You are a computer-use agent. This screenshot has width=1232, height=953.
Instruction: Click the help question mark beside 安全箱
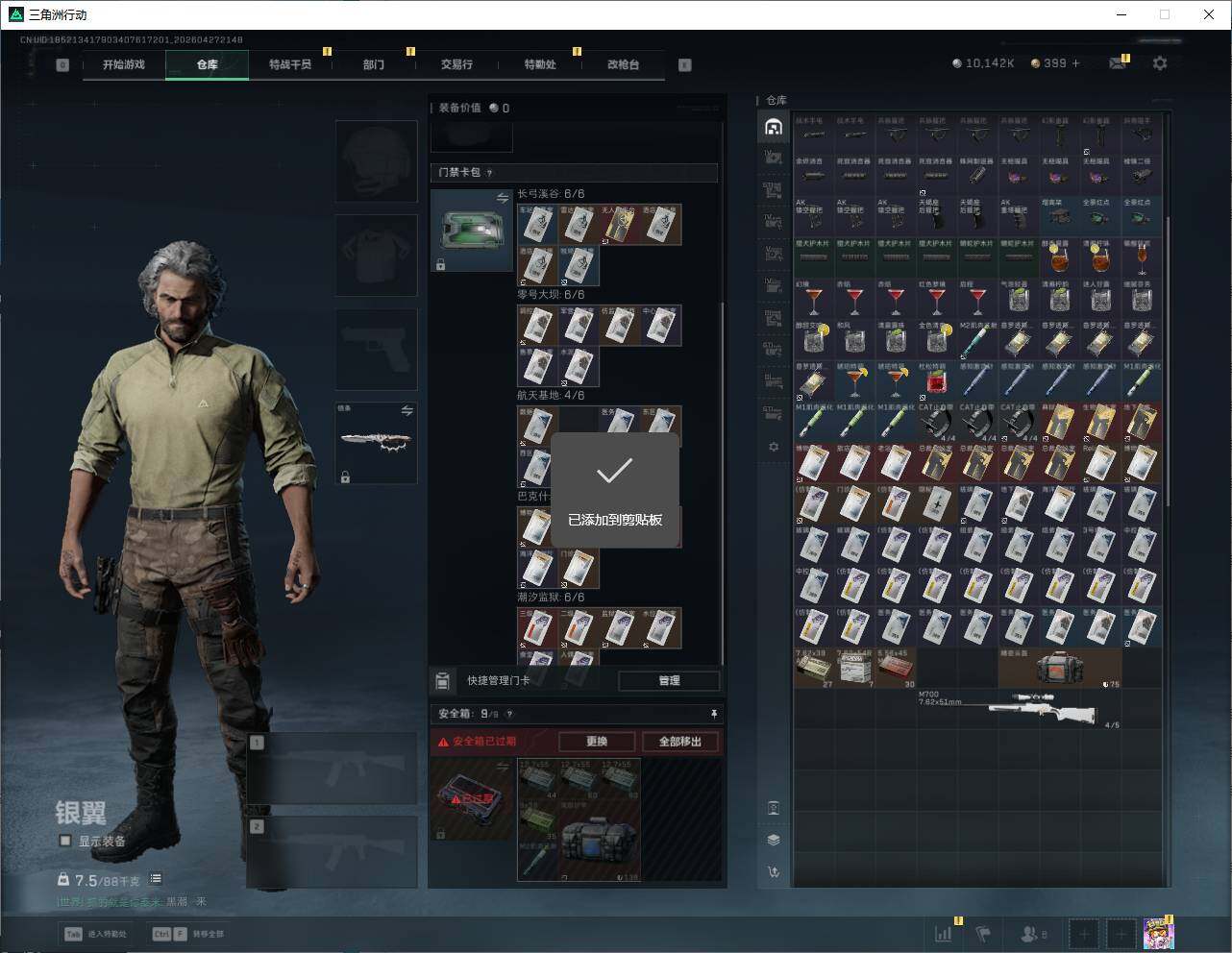click(509, 714)
